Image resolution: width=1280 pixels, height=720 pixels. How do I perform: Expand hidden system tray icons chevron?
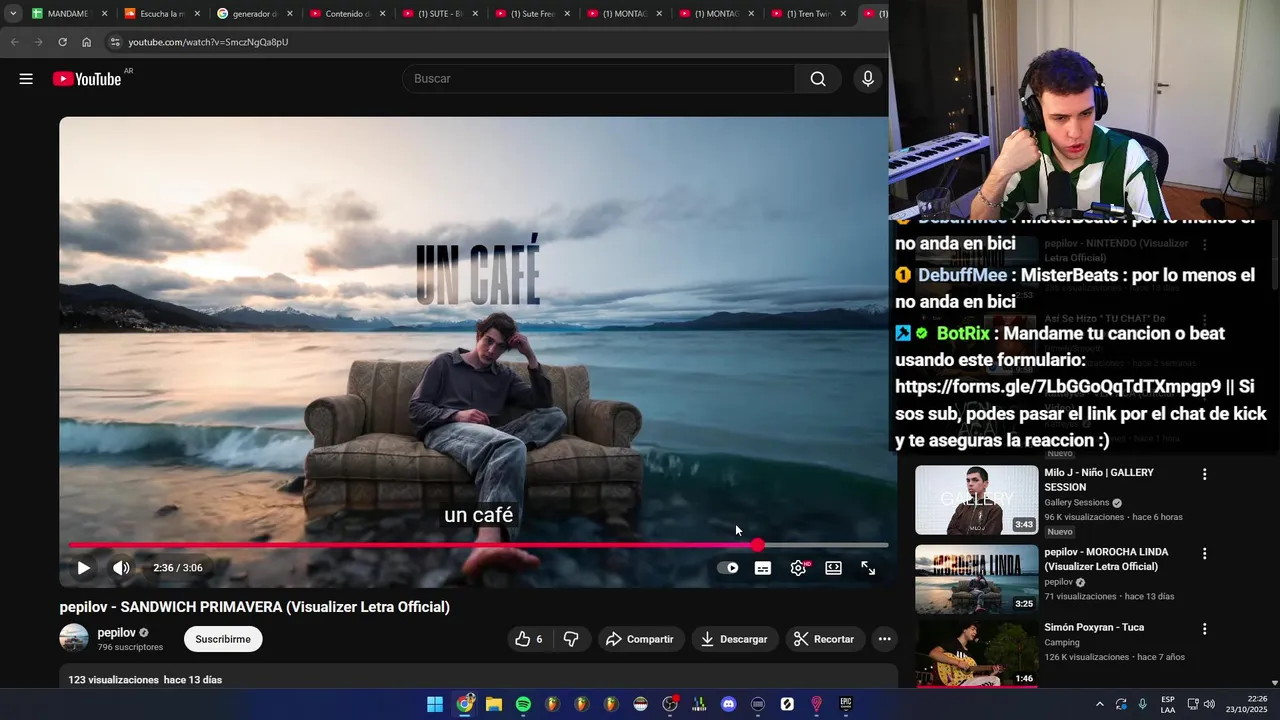(x=1100, y=704)
